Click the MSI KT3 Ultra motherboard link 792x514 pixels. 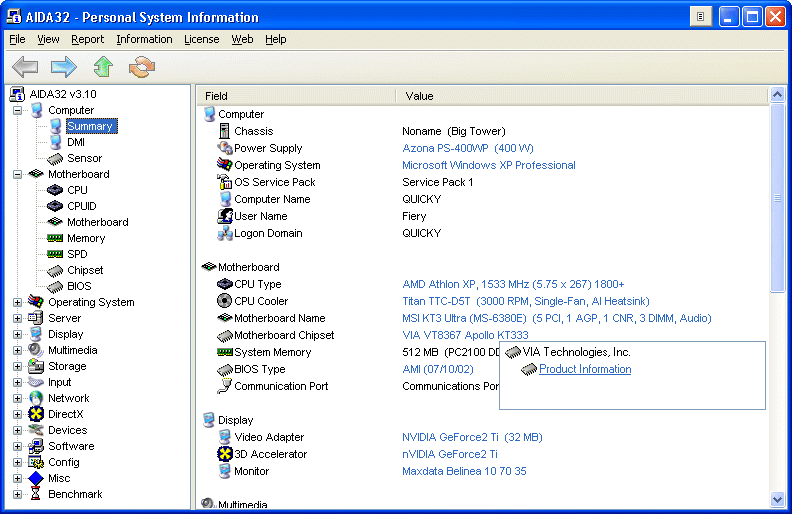pyautogui.click(x=557, y=319)
